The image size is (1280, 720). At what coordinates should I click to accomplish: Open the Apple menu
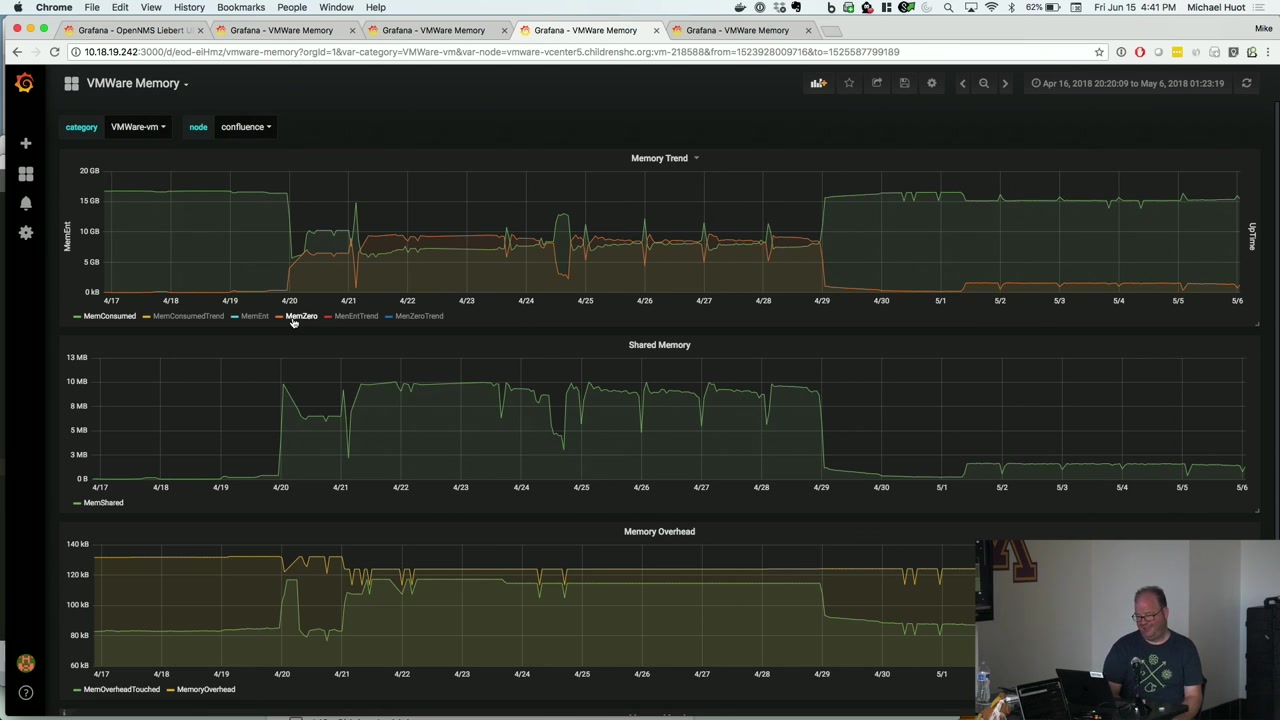point(18,7)
